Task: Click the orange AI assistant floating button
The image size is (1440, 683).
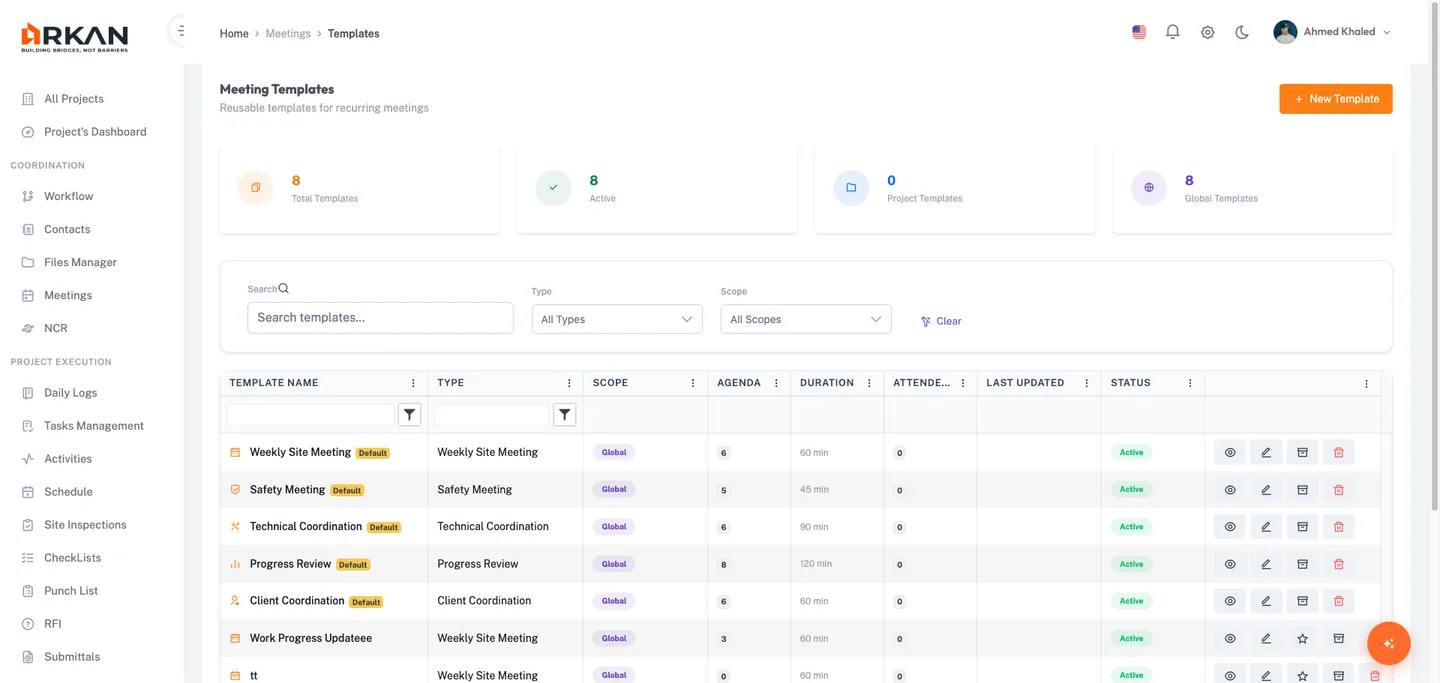Action: click(x=1388, y=644)
